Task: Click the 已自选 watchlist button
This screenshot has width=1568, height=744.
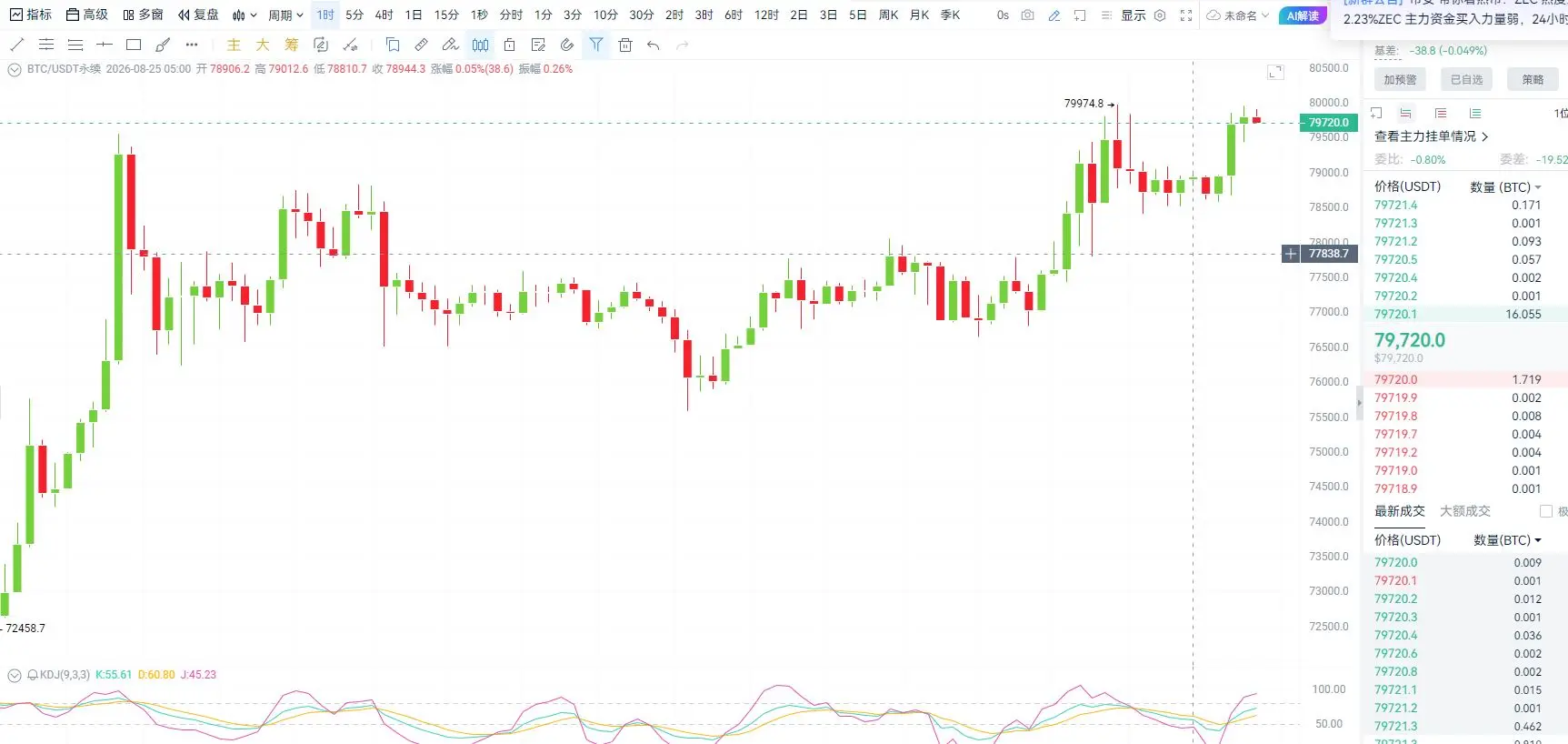Action: tap(1466, 79)
